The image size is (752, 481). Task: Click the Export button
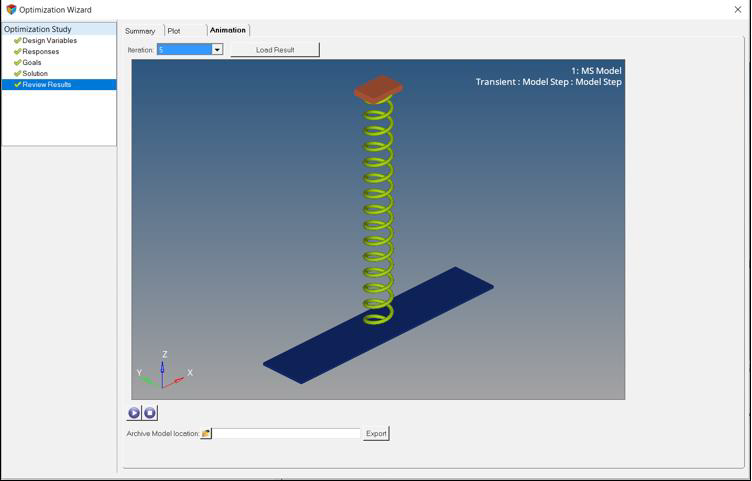click(376, 434)
